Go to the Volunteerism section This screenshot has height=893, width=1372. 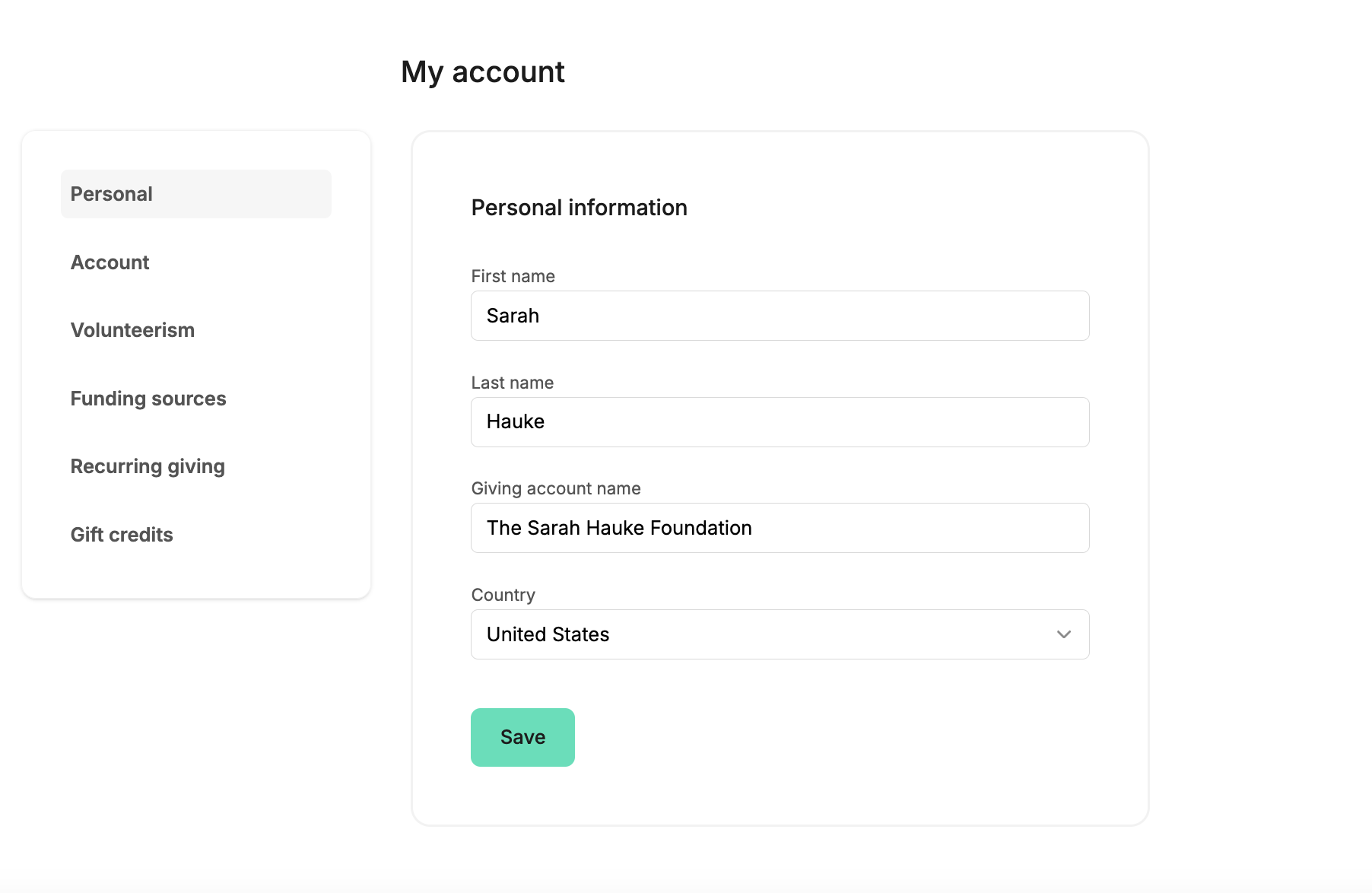coord(132,330)
